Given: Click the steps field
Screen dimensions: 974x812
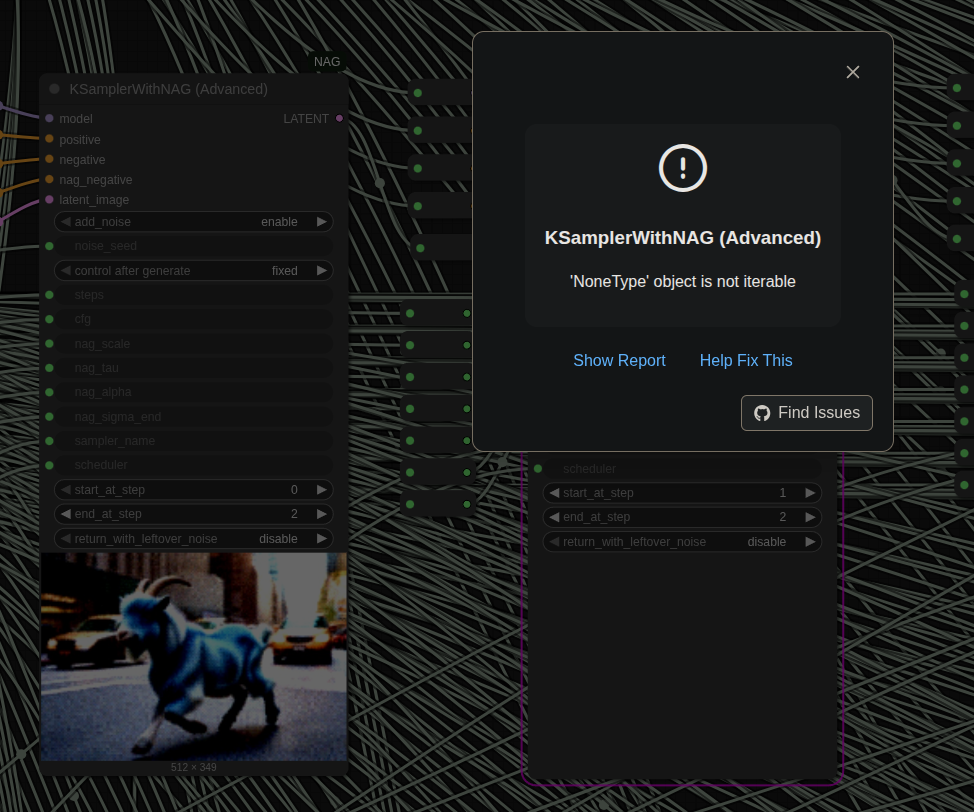Looking at the screenshot, I should pyautogui.click(x=194, y=294).
